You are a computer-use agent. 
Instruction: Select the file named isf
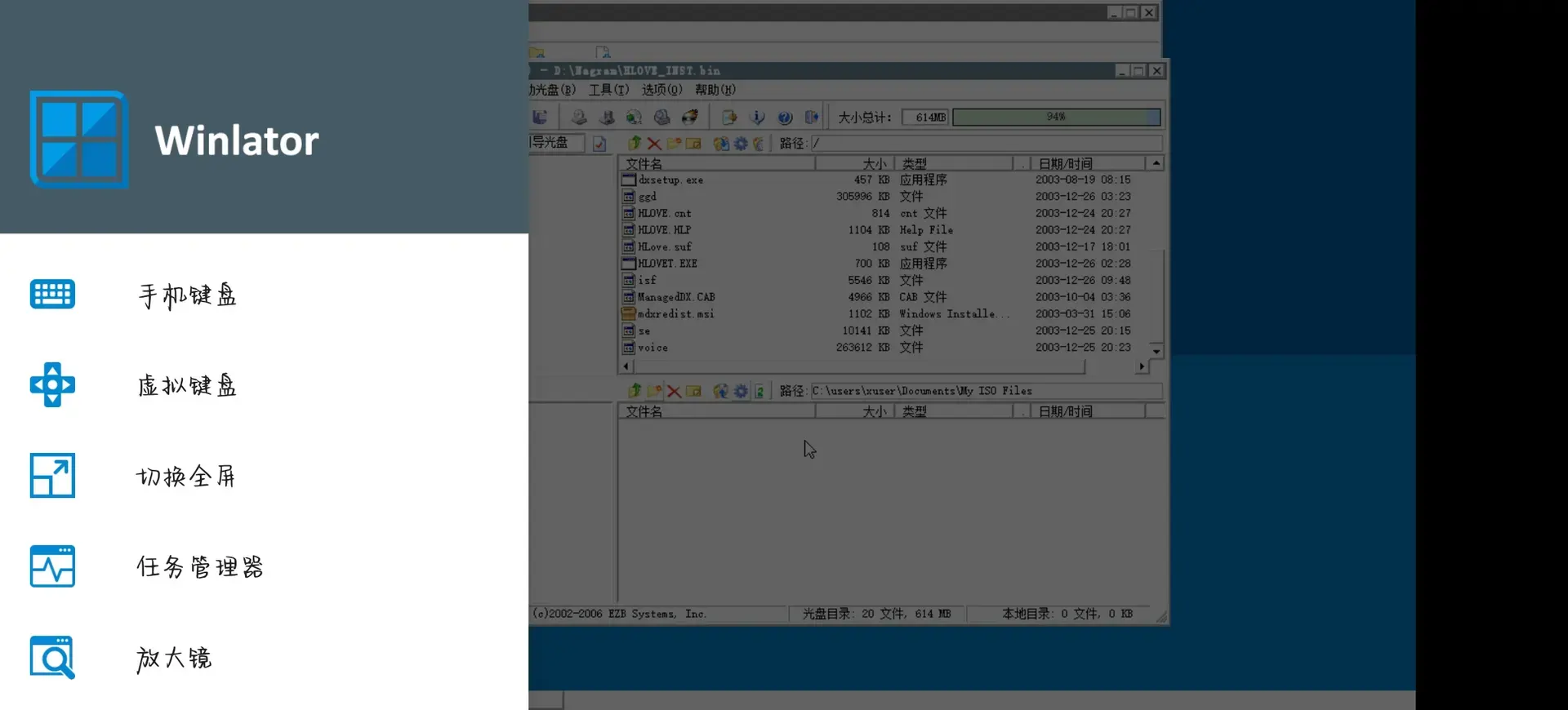pos(647,281)
